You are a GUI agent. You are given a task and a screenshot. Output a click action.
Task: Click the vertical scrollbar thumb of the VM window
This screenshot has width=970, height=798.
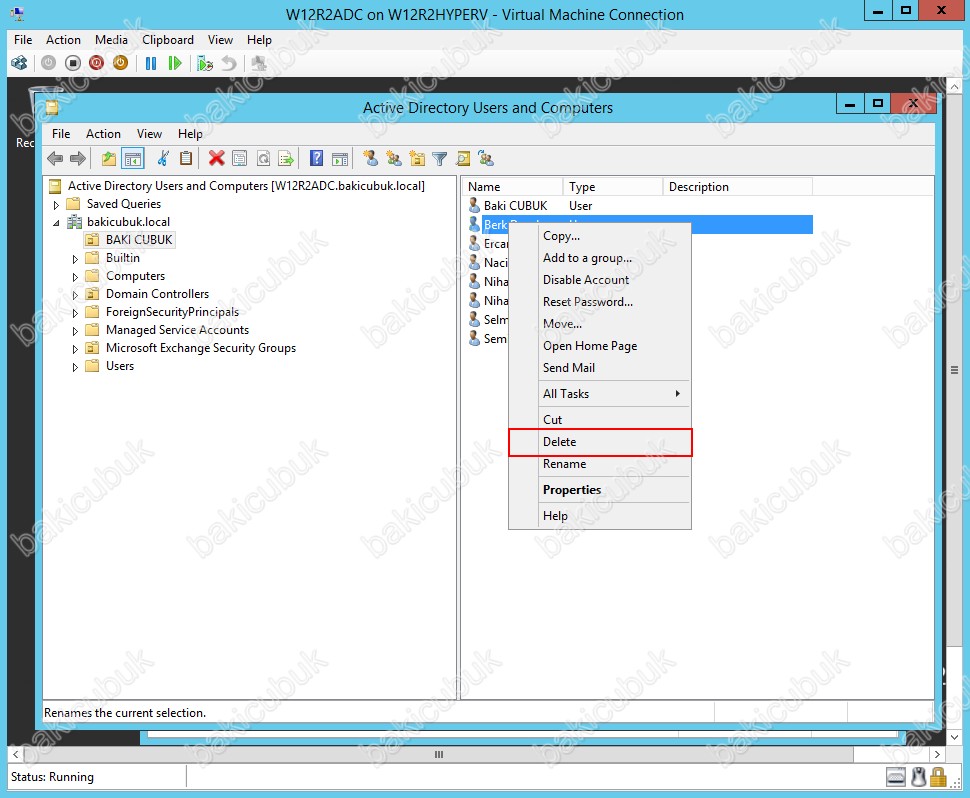coord(955,370)
